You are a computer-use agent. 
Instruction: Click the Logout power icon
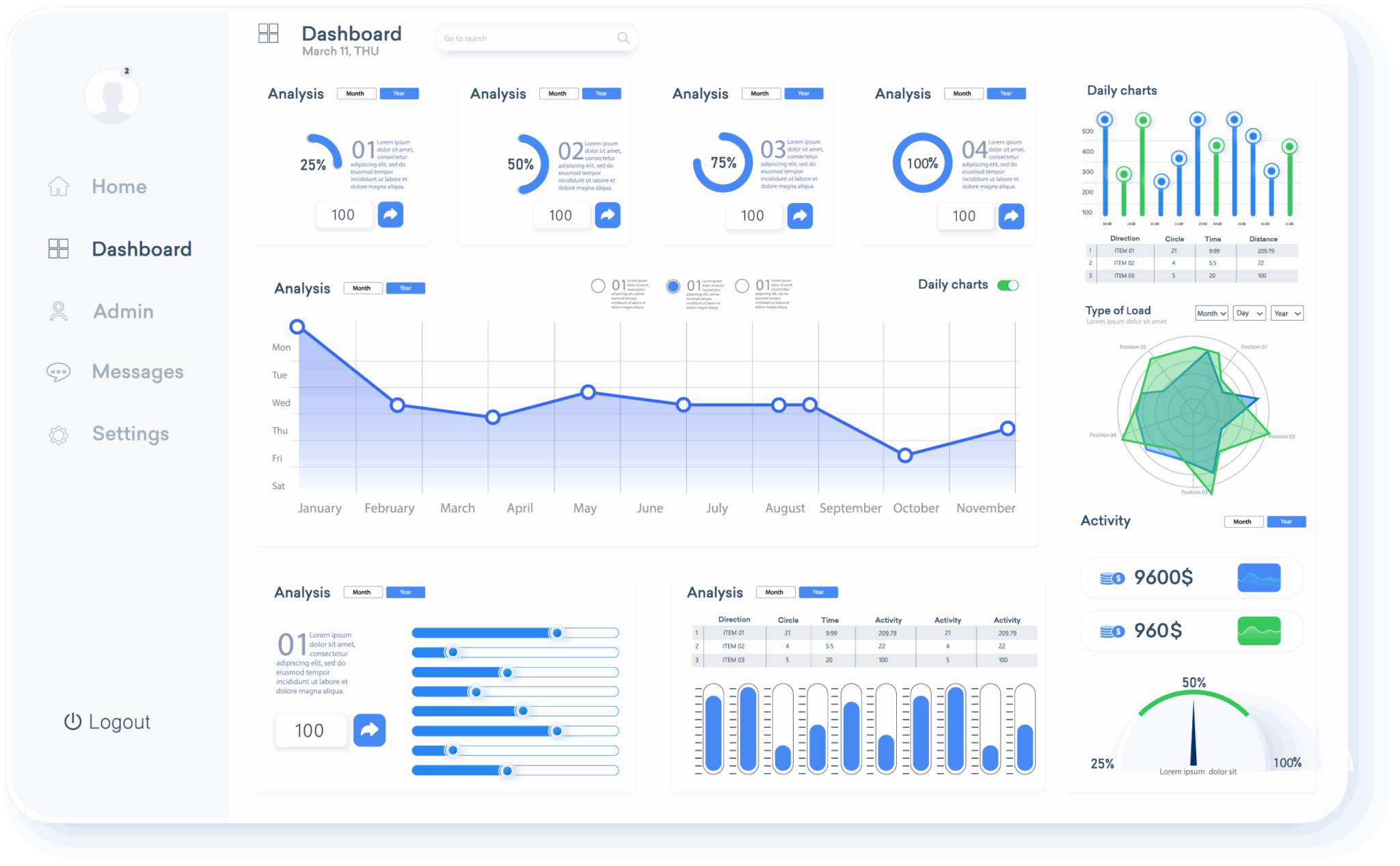(x=72, y=722)
